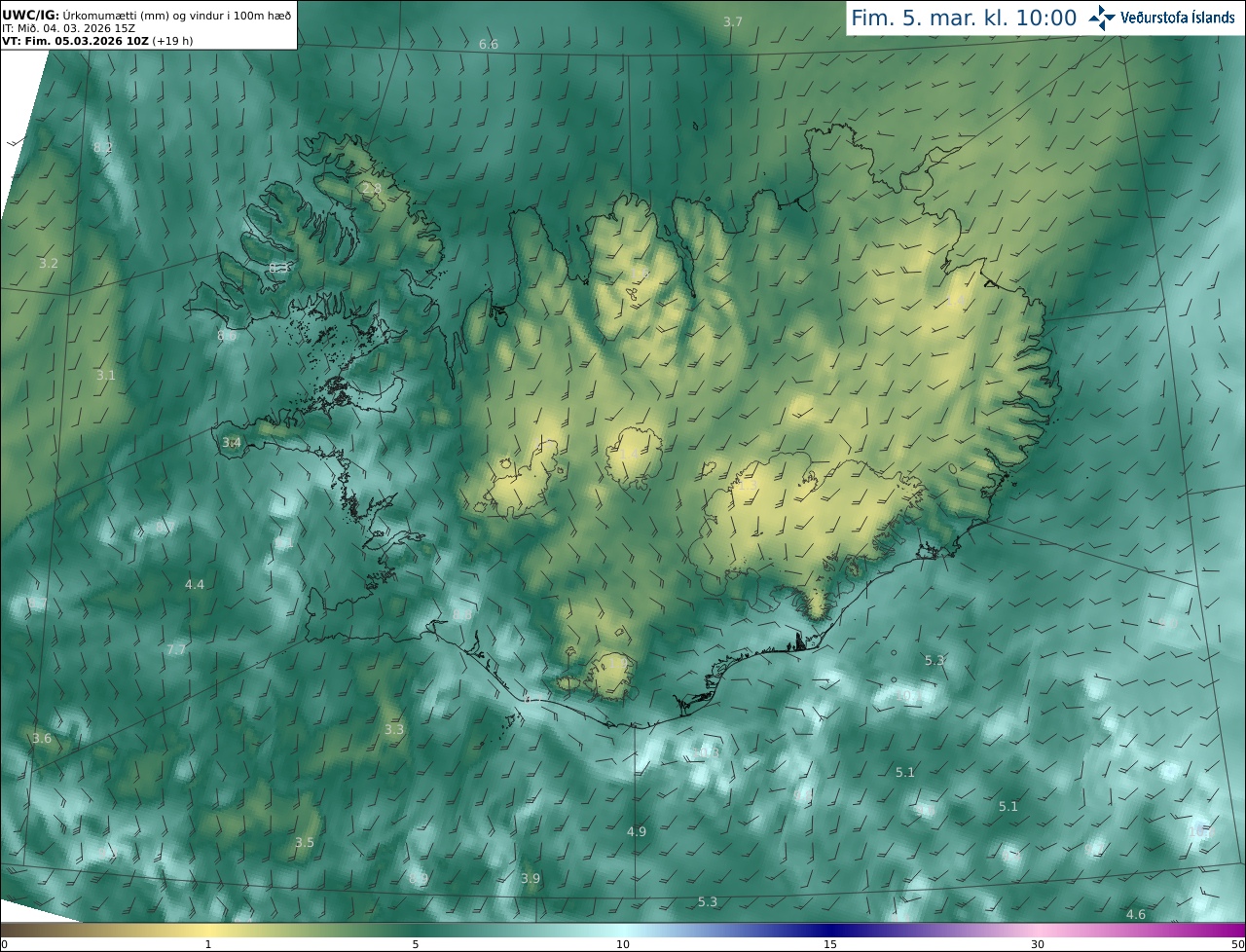This screenshot has height=952, width=1246.
Task: Click the 'Fim. 5. mar. kl. 10:00' timestamp
Action: coord(964,18)
